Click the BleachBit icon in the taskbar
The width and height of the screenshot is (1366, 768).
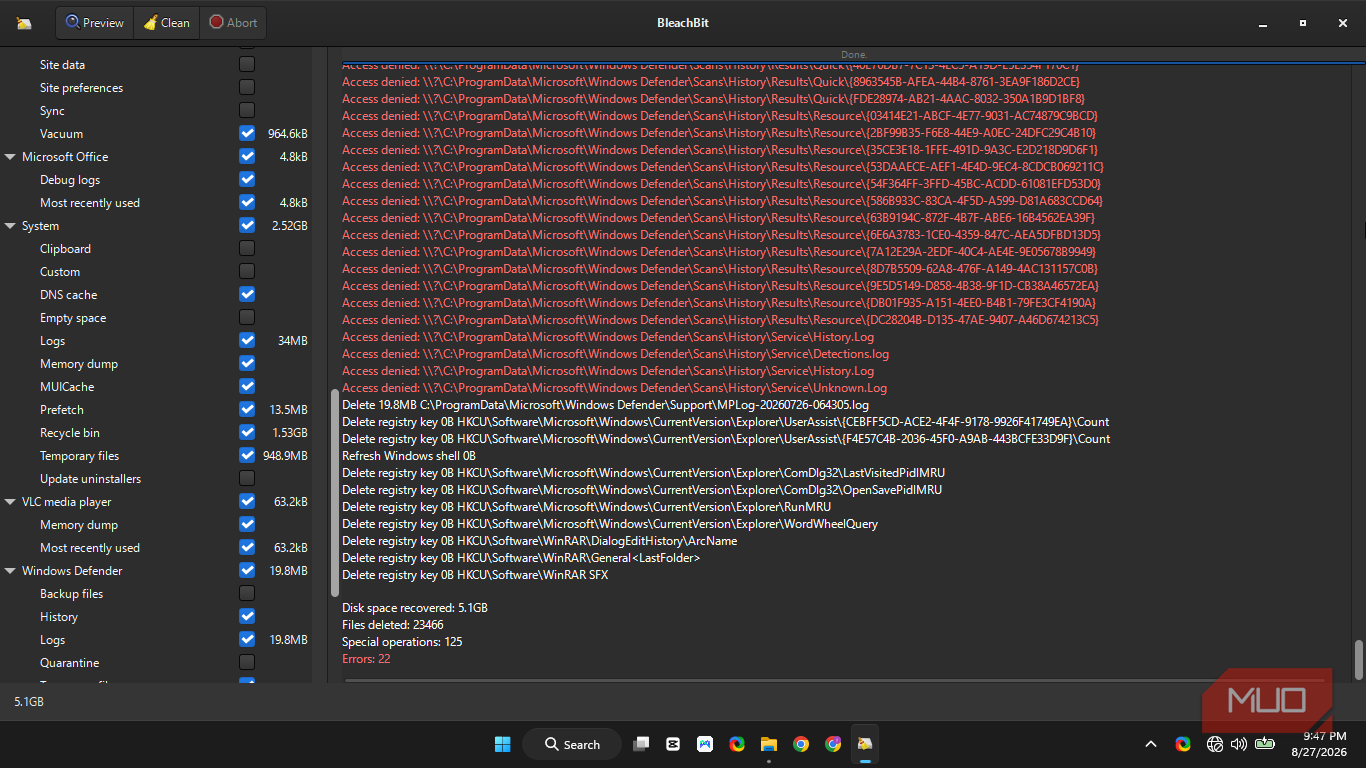click(x=865, y=744)
